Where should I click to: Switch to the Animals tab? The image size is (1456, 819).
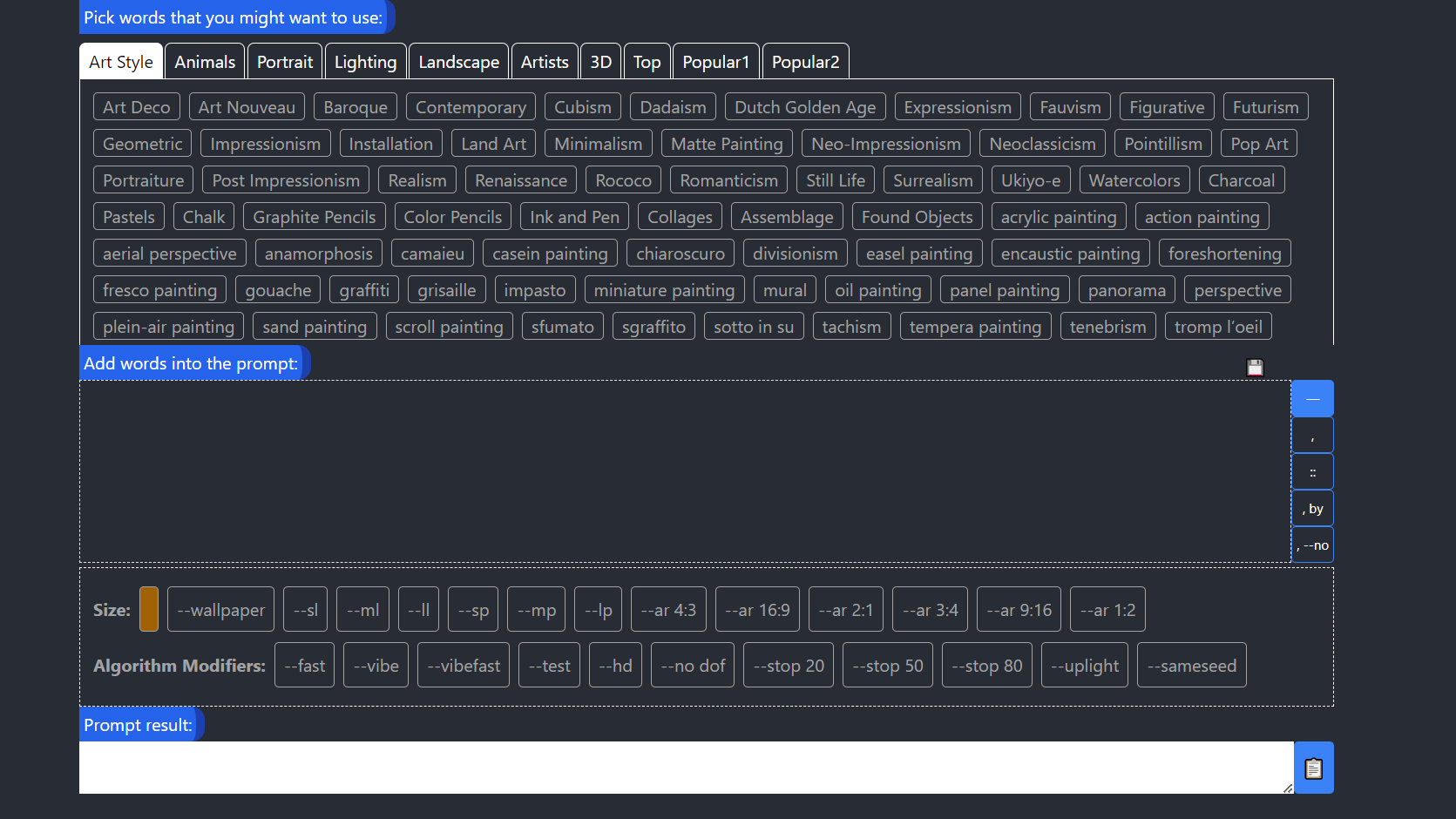click(x=205, y=62)
